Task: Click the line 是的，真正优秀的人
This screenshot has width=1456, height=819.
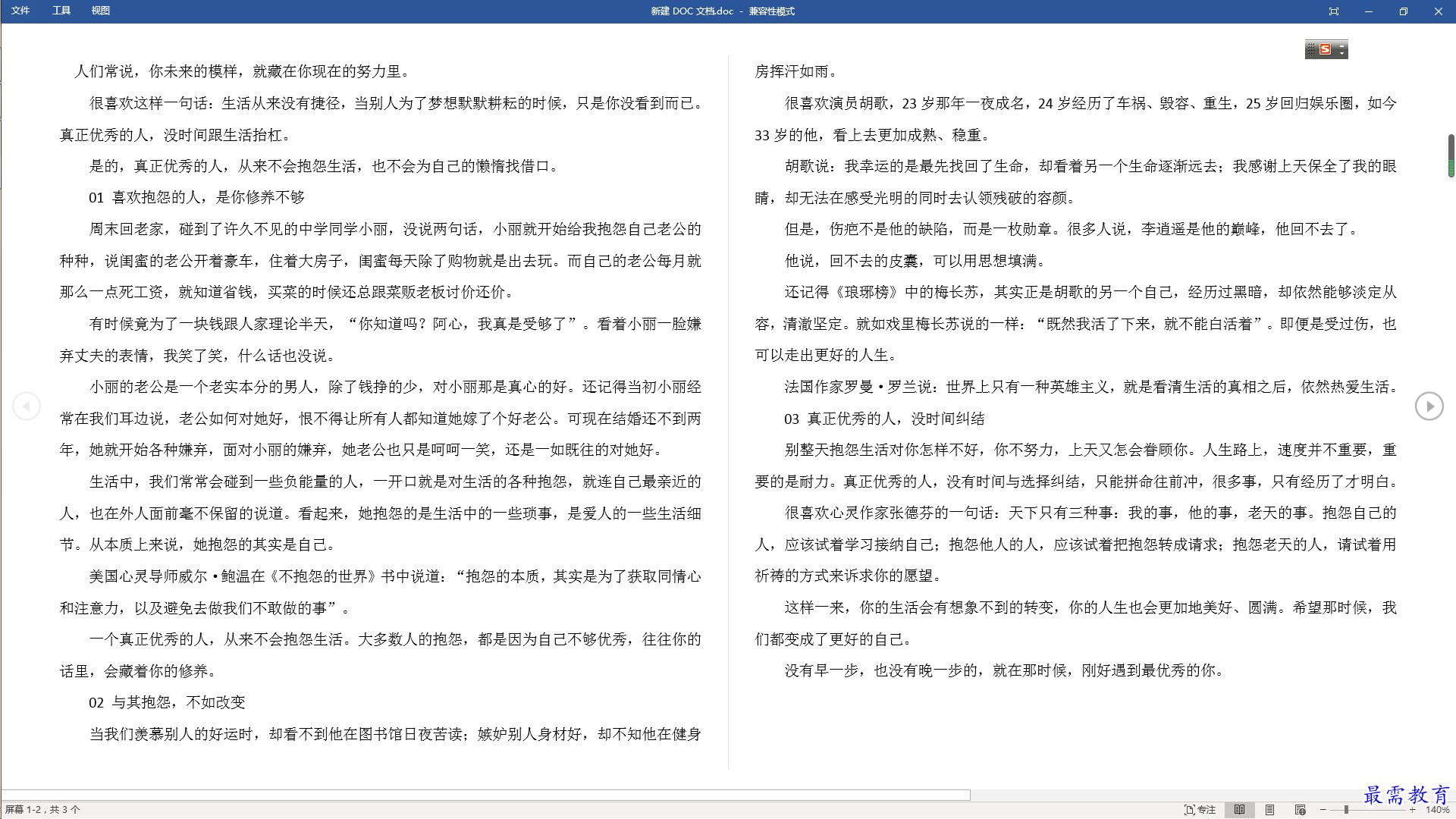Action: 324,166
